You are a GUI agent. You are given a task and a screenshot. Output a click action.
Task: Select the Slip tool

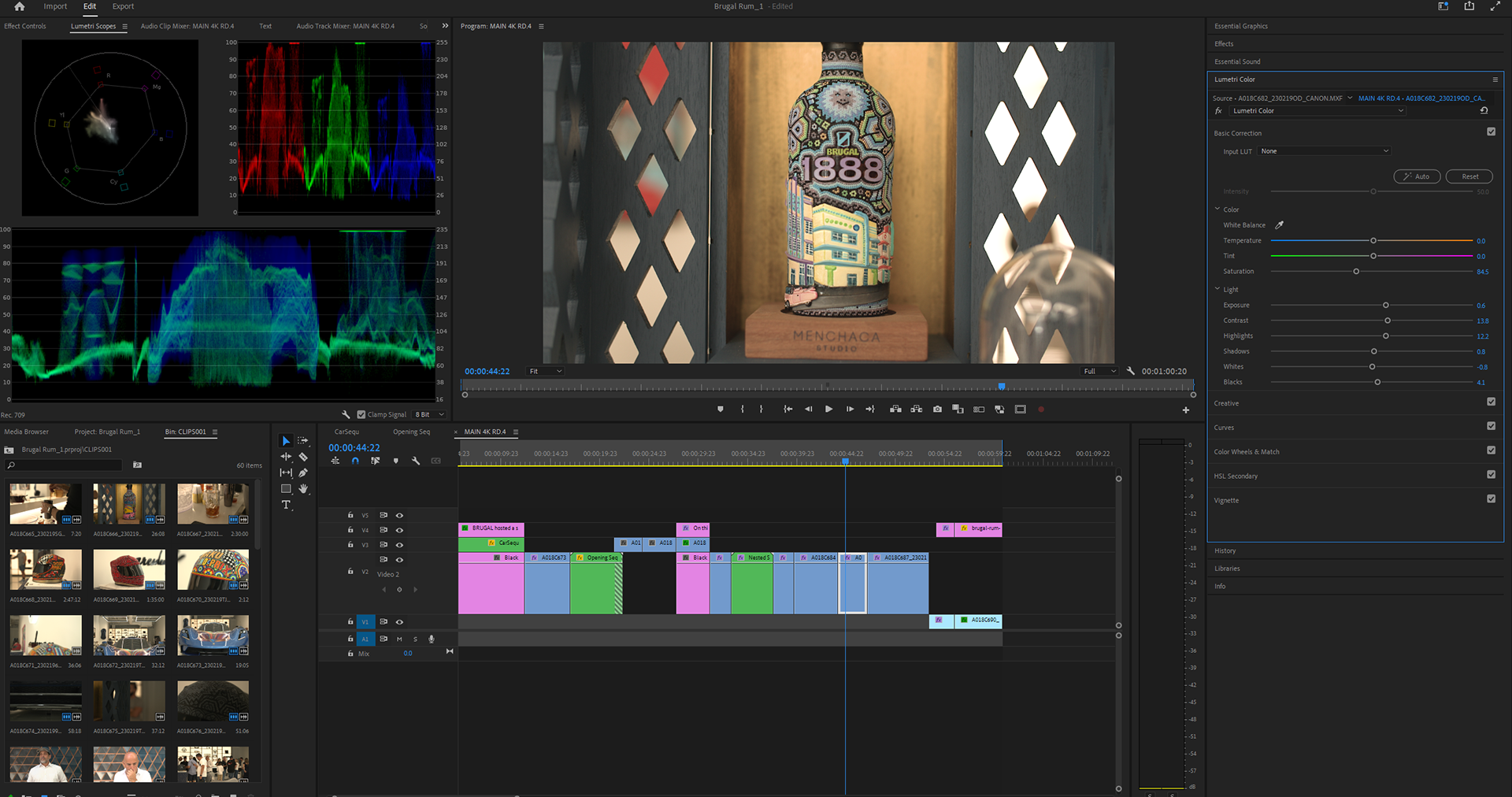point(286,473)
